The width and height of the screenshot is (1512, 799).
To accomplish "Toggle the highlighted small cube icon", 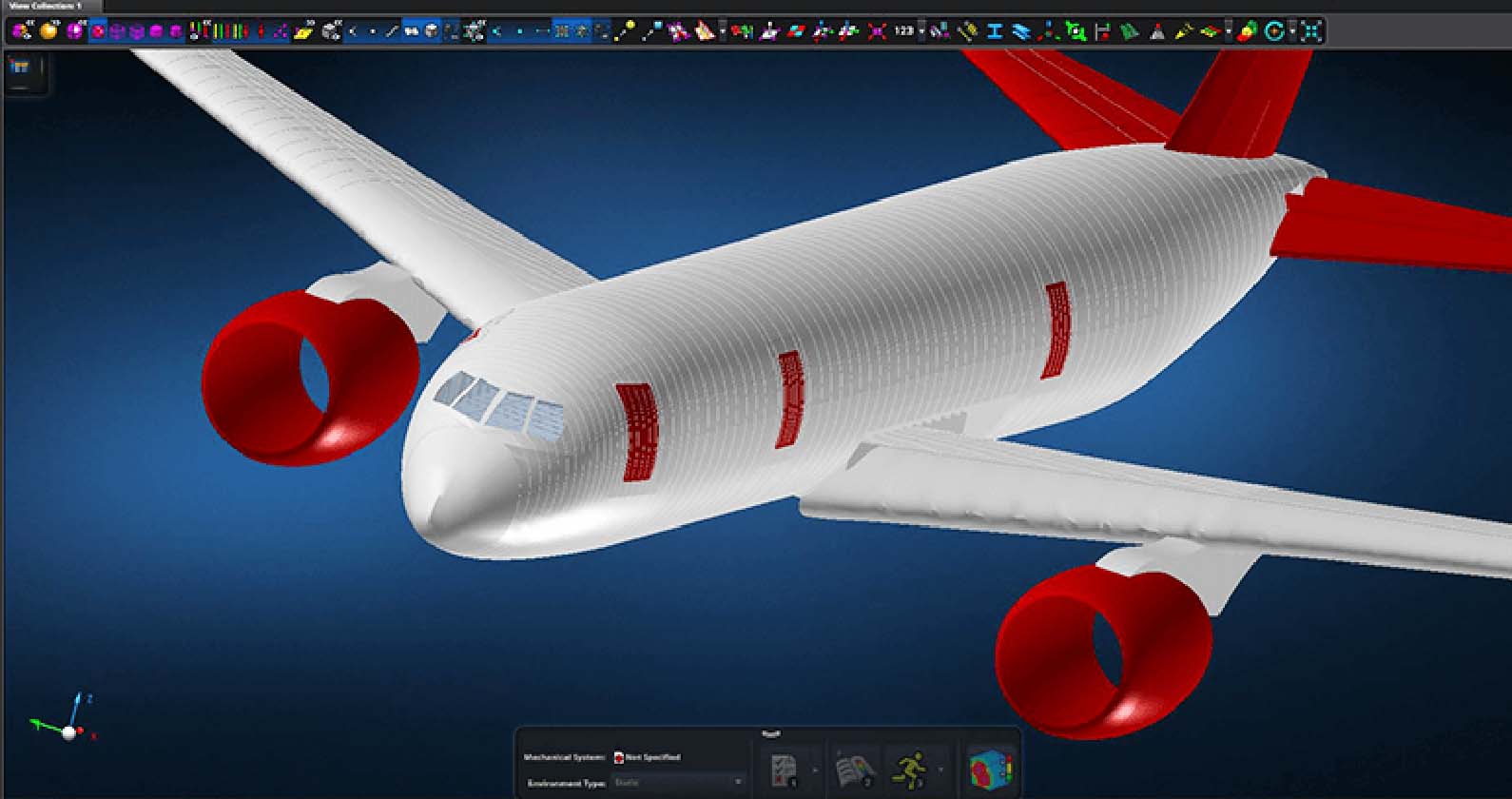I will pyautogui.click(x=431, y=31).
